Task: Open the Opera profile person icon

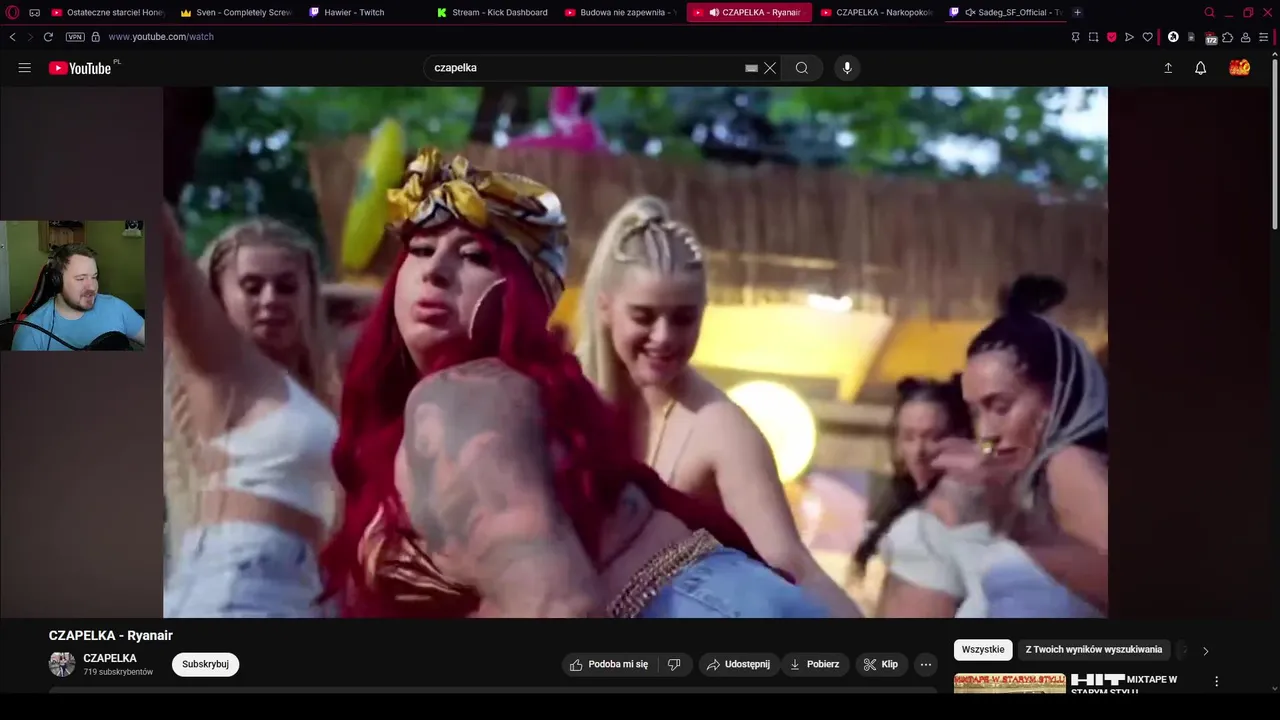Action: [1246, 37]
